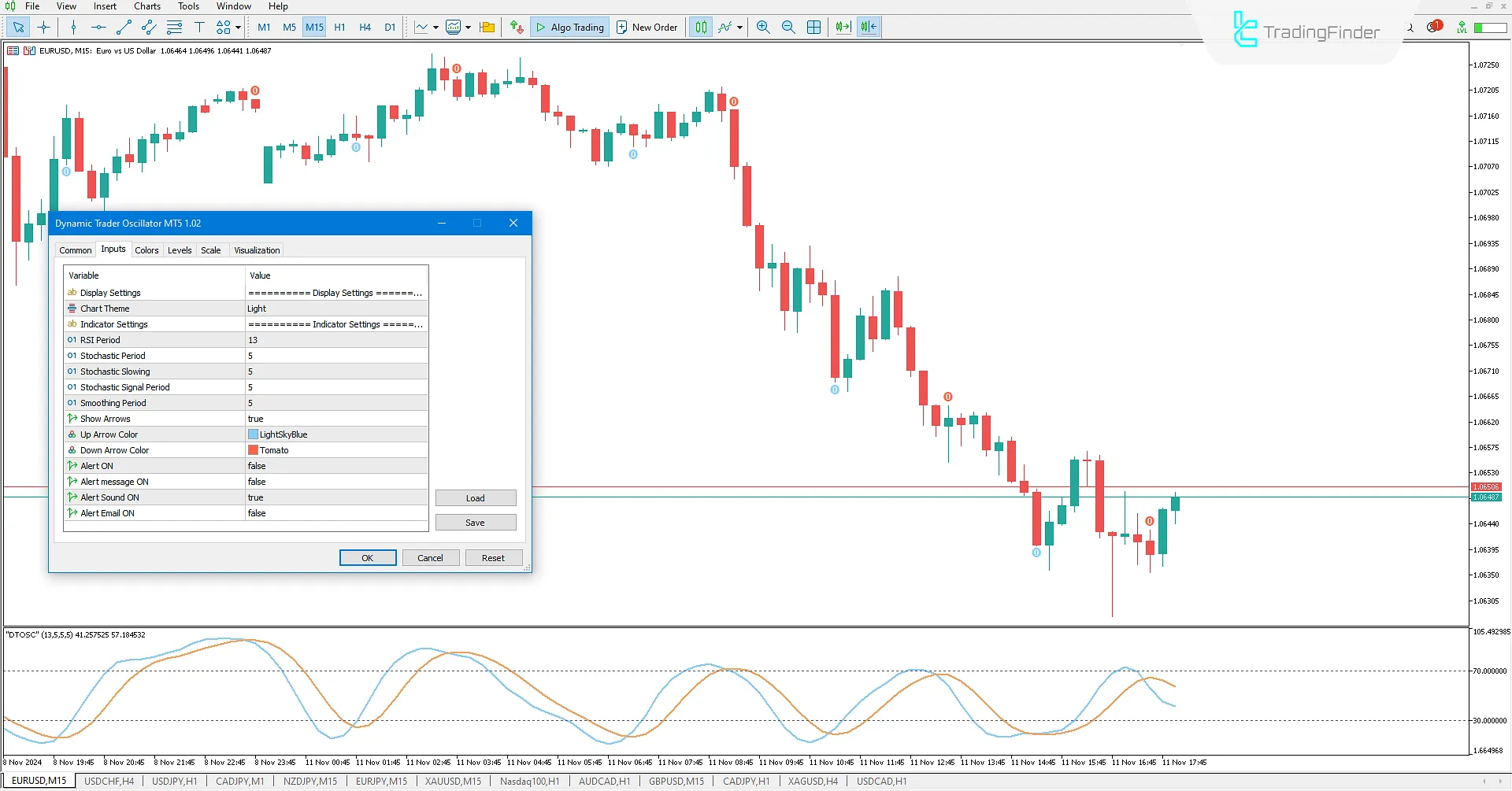
Task: Activate the Text insertion tool
Action: pos(200,27)
